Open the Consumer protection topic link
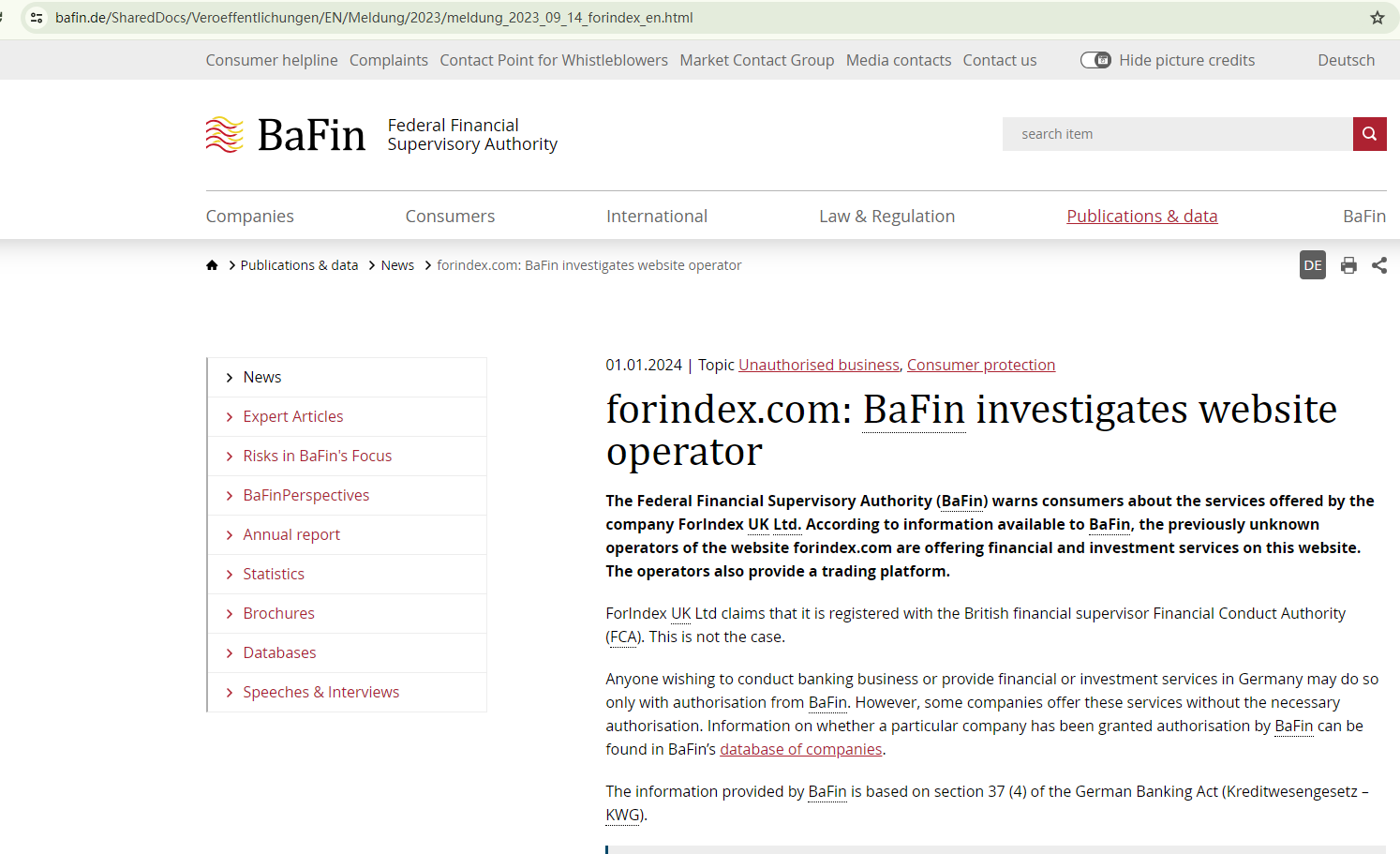The height and width of the screenshot is (854, 1400). click(981, 365)
